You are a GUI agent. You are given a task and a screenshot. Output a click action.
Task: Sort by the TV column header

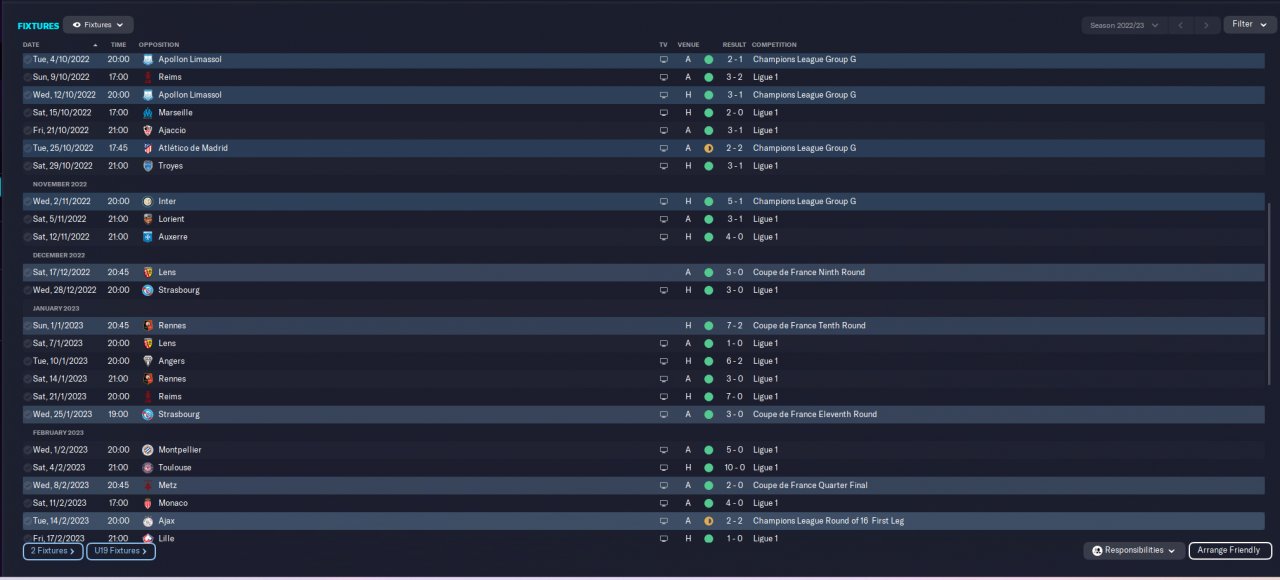click(663, 45)
